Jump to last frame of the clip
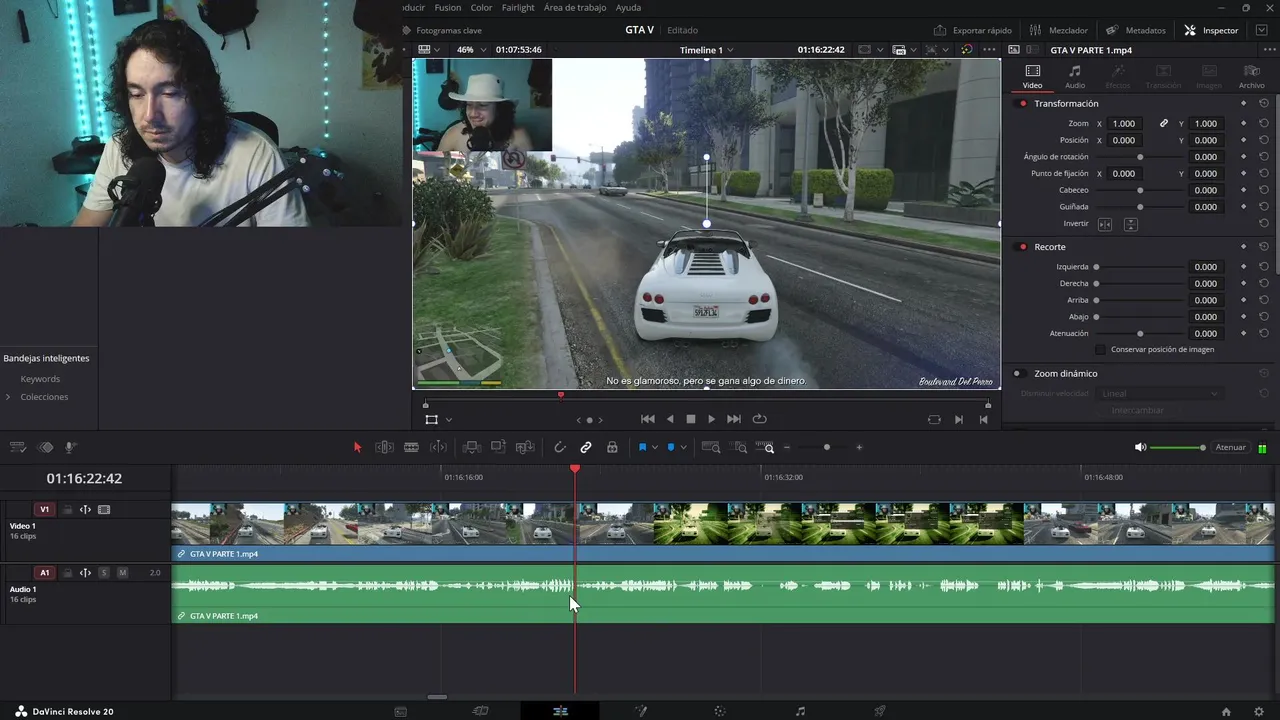 coord(734,419)
